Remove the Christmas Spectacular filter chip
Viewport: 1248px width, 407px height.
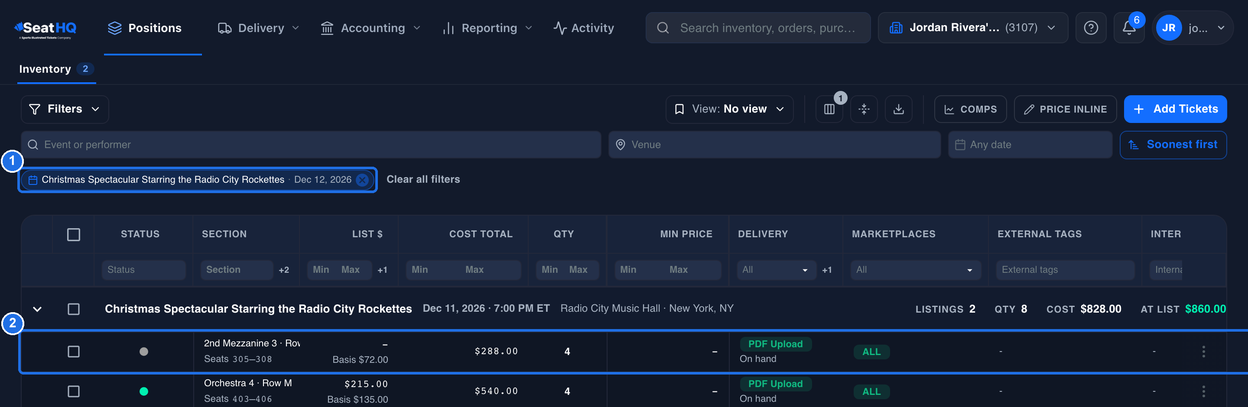pyautogui.click(x=362, y=180)
